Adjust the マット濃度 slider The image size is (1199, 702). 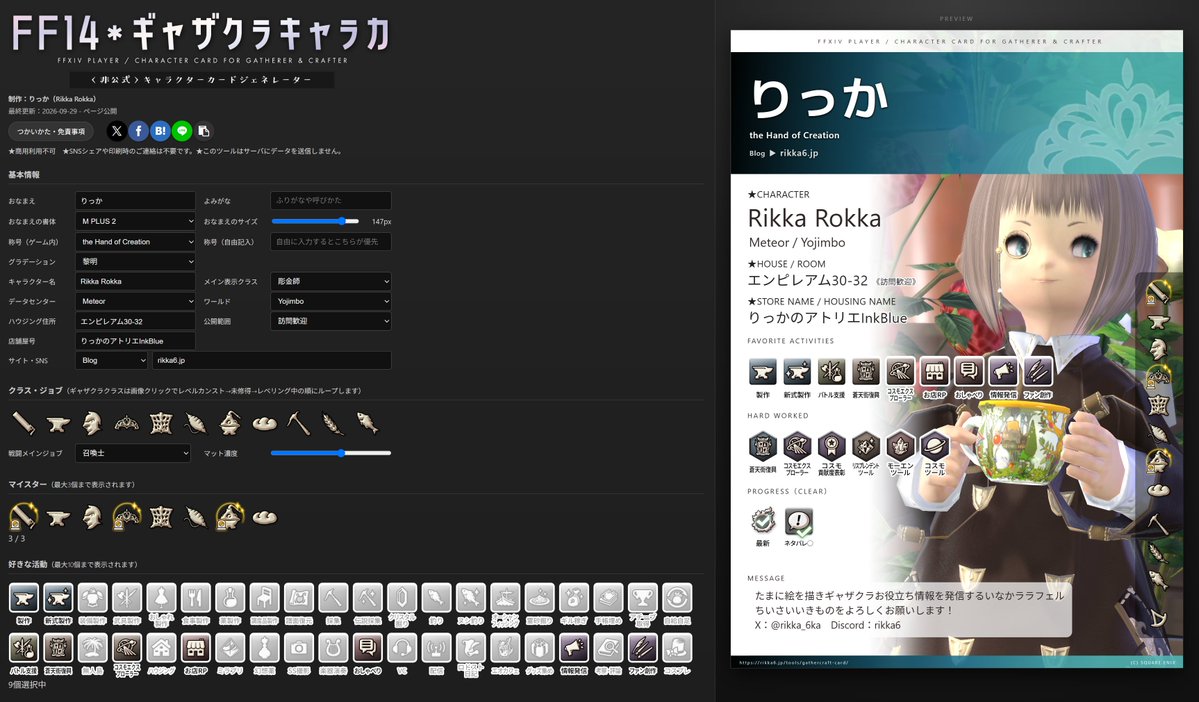(x=331, y=453)
